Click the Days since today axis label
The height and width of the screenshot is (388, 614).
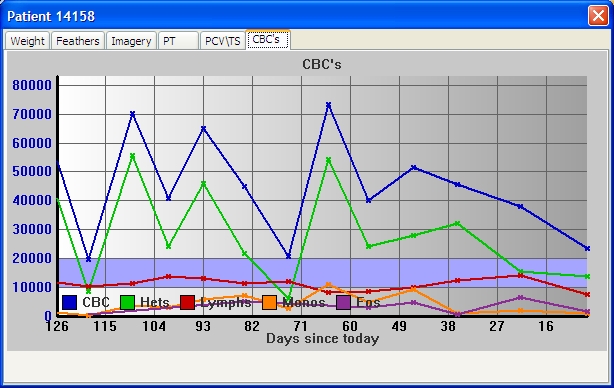click(x=323, y=338)
